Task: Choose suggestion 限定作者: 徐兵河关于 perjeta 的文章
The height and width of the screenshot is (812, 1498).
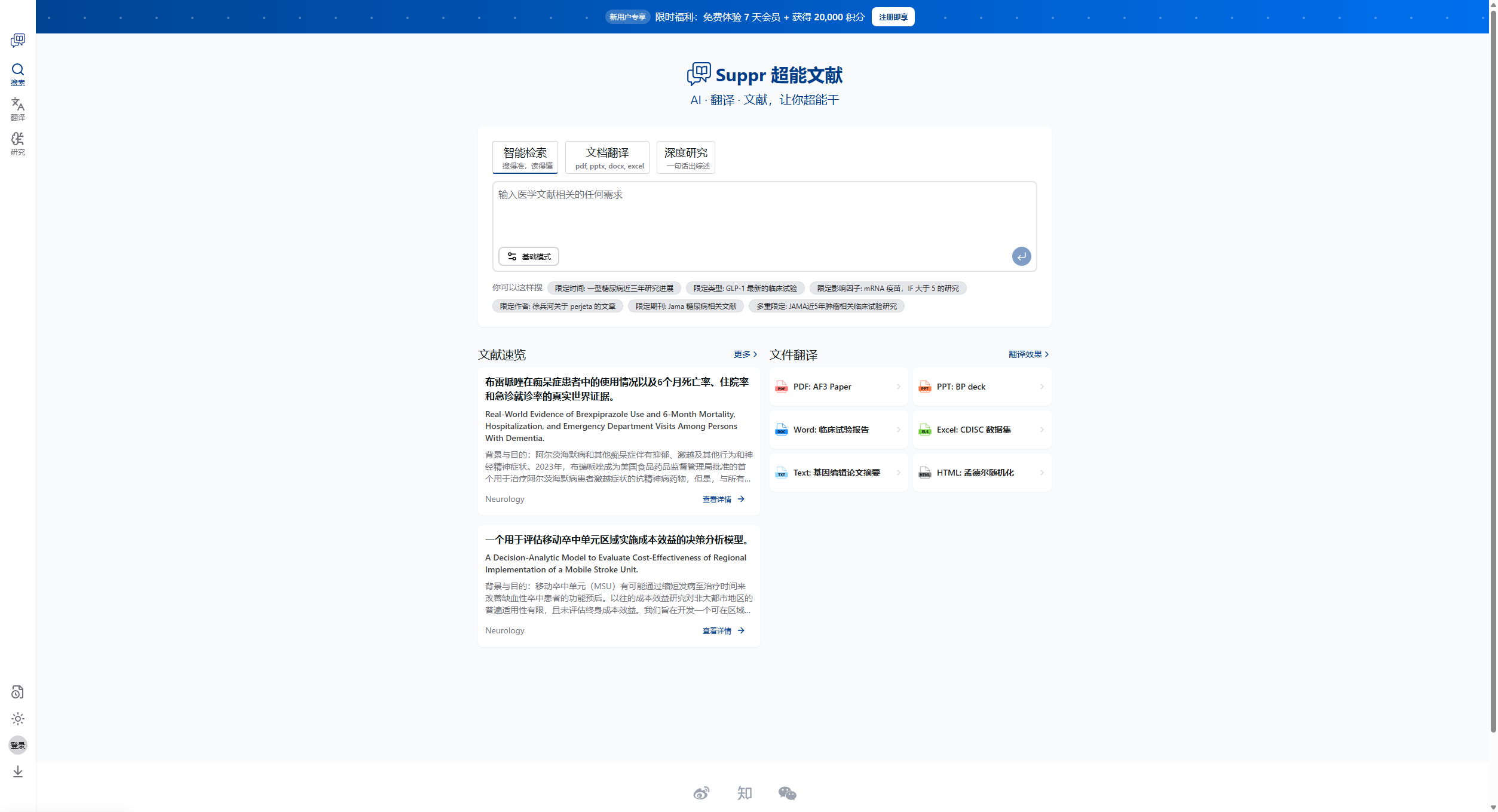Action: coord(557,306)
